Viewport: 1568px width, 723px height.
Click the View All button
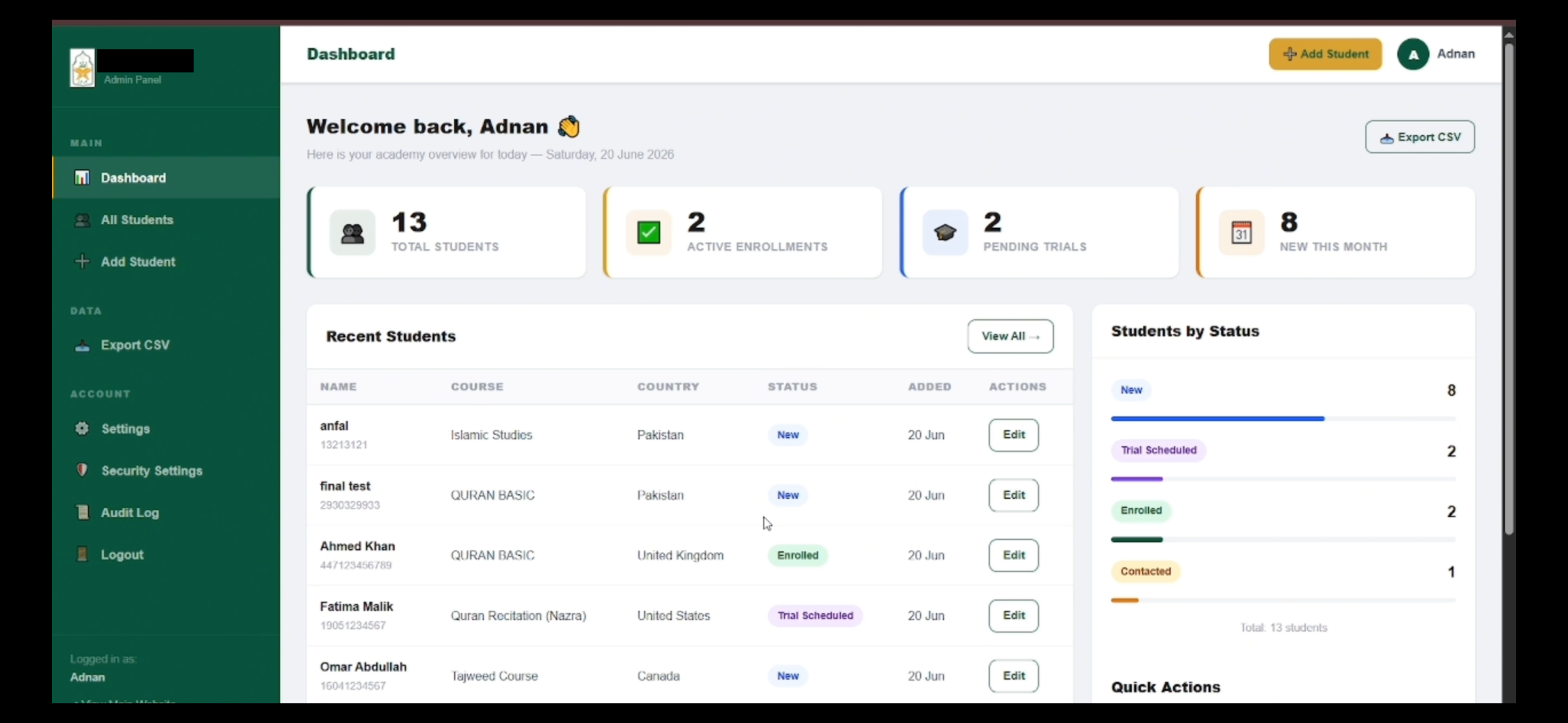(1010, 336)
